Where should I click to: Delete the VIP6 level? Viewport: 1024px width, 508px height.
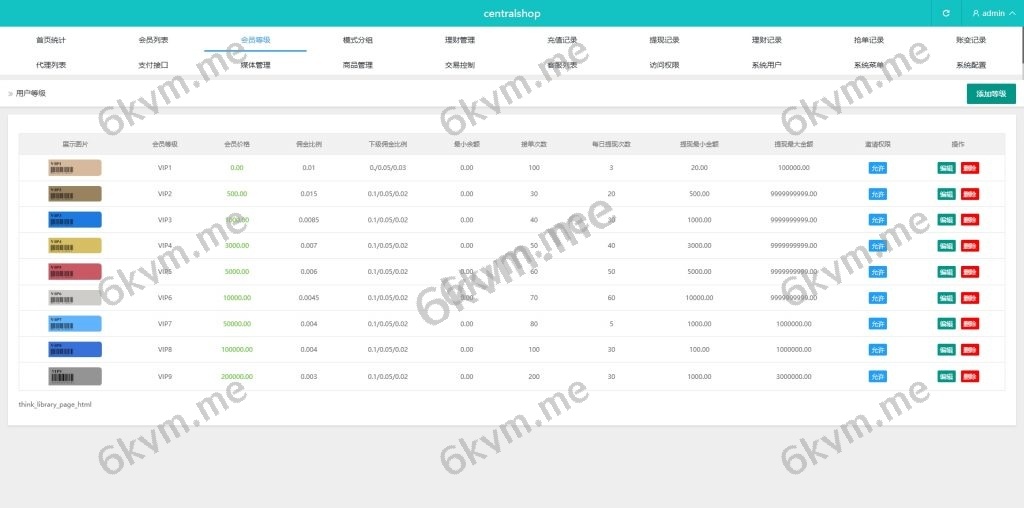click(x=970, y=298)
